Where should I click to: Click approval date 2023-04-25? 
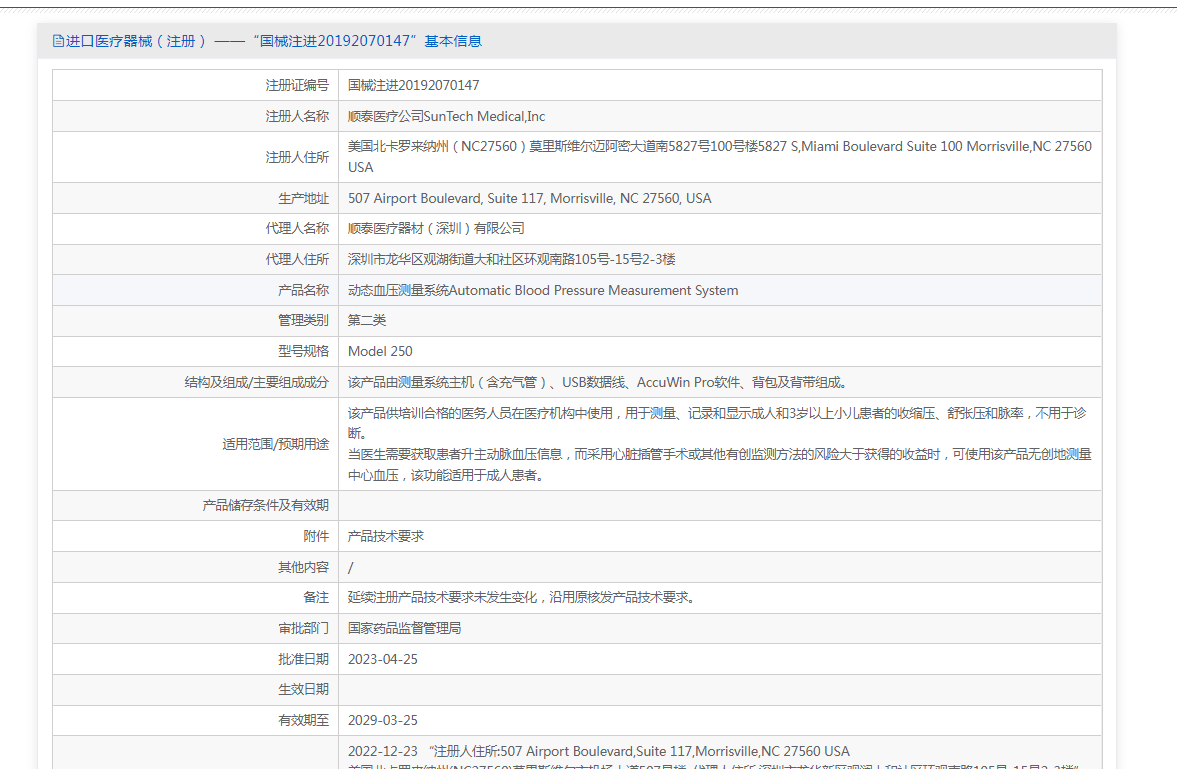tap(383, 660)
